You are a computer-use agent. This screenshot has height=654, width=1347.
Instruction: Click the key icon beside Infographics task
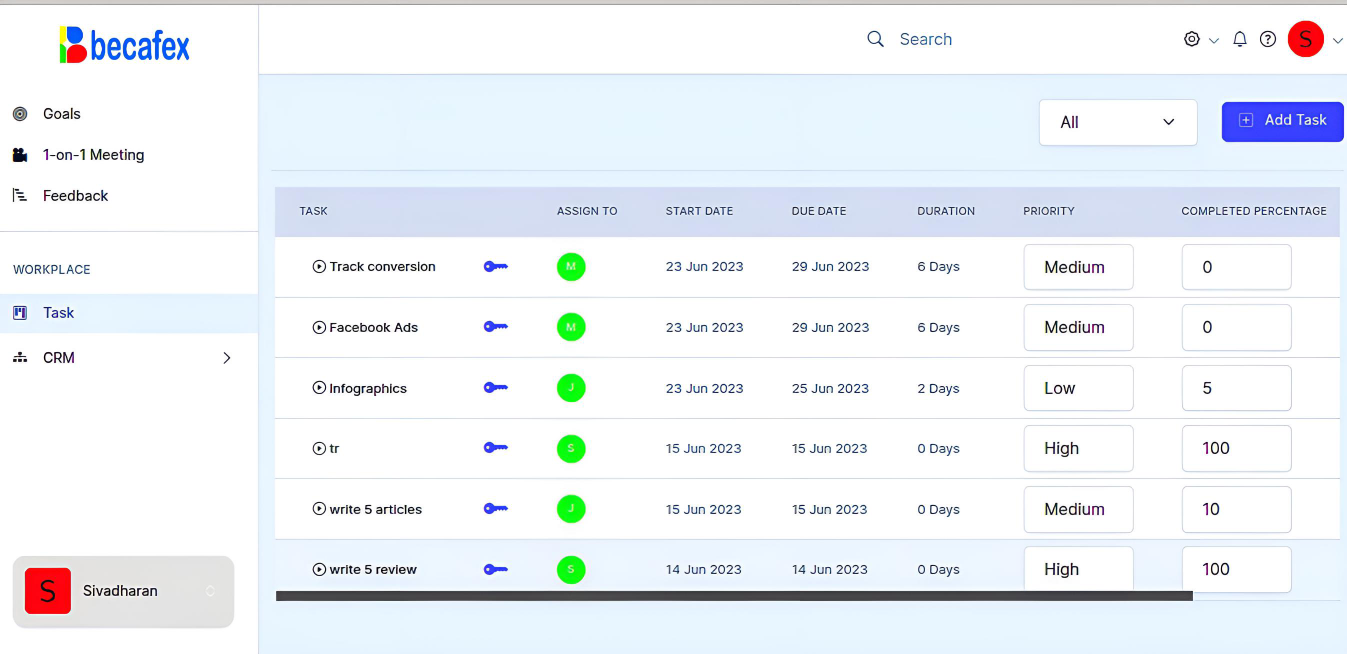(x=495, y=388)
